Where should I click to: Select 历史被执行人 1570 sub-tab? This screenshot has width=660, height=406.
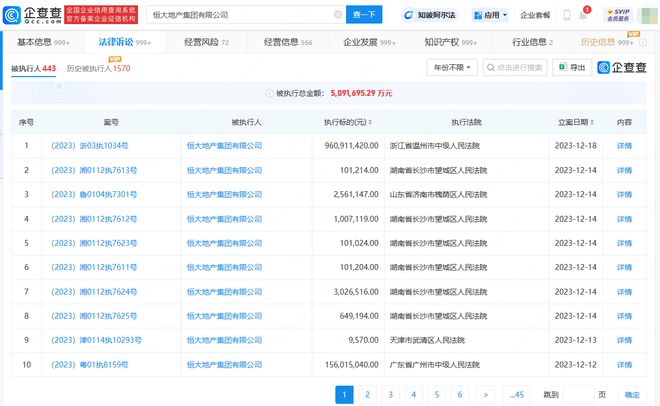pyautogui.click(x=98, y=68)
